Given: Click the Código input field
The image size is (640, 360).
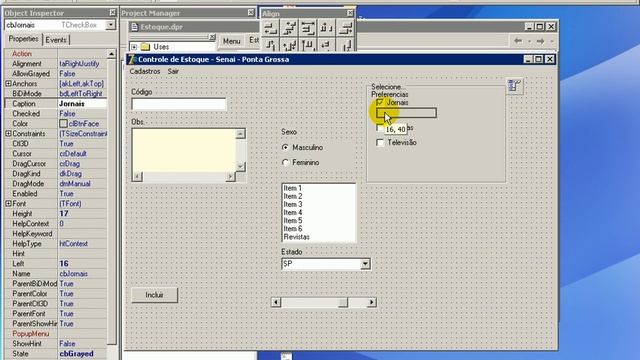Looking at the screenshot, I should click(x=178, y=104).
